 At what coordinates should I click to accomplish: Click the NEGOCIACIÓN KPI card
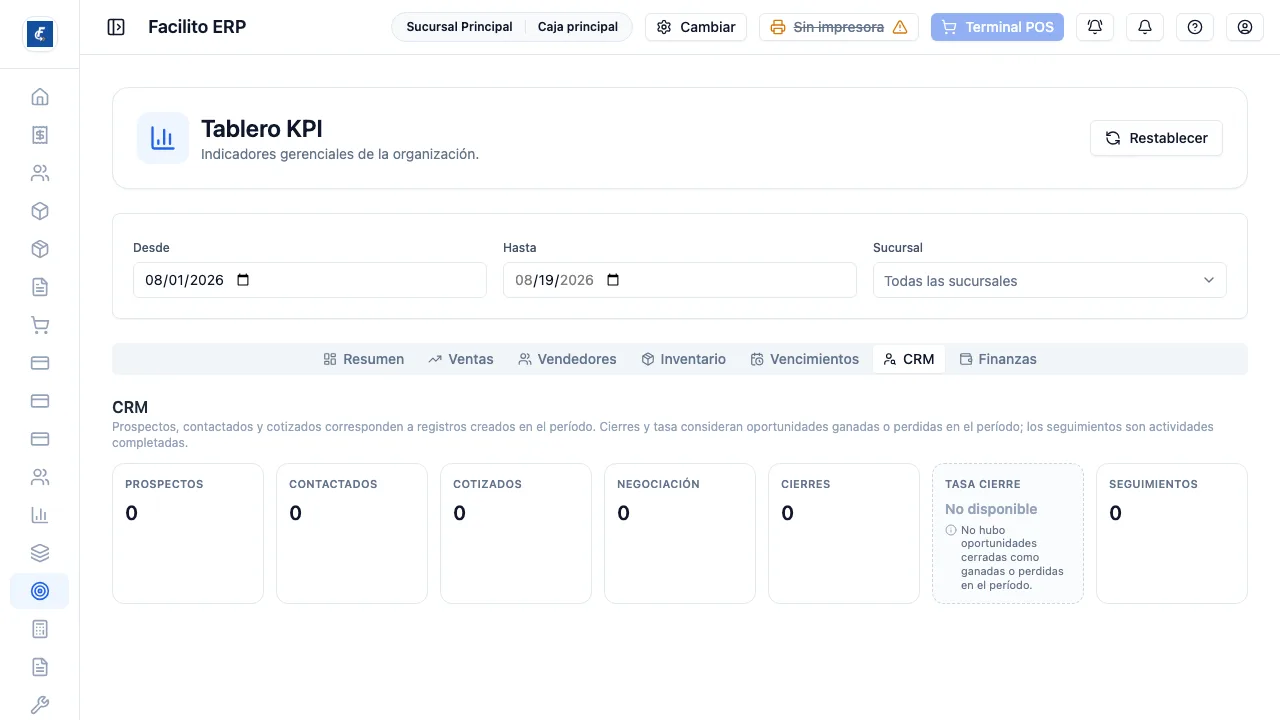click(680, 533)
